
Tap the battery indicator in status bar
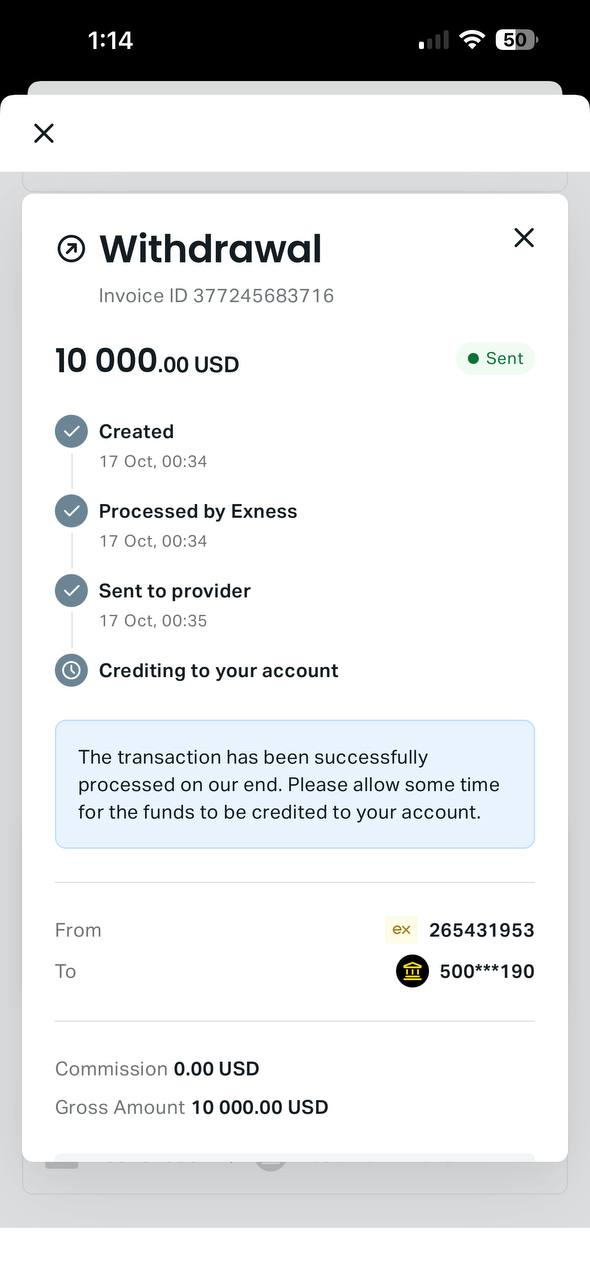coord(516,40)
